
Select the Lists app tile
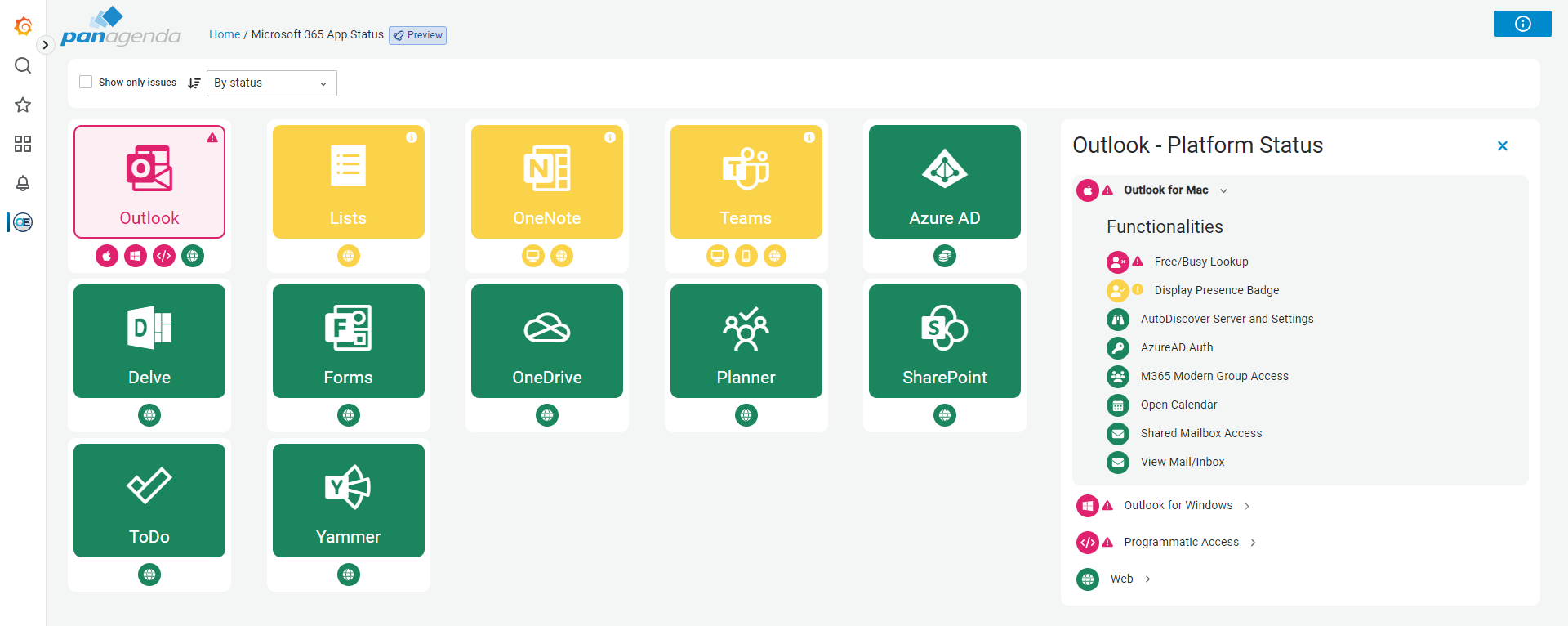click(x=349, y=181)
